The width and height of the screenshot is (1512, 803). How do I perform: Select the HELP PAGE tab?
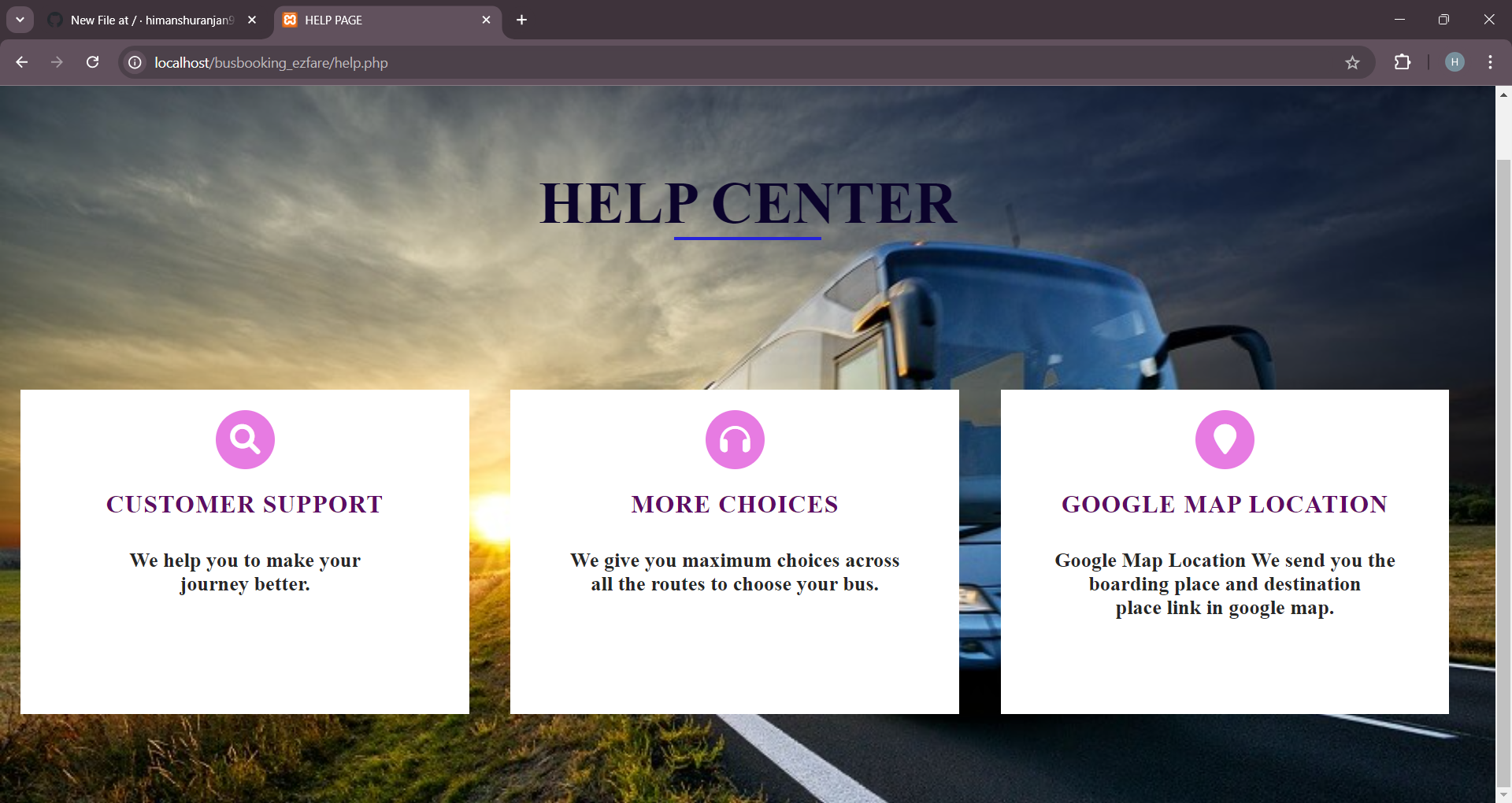[378, 20]
